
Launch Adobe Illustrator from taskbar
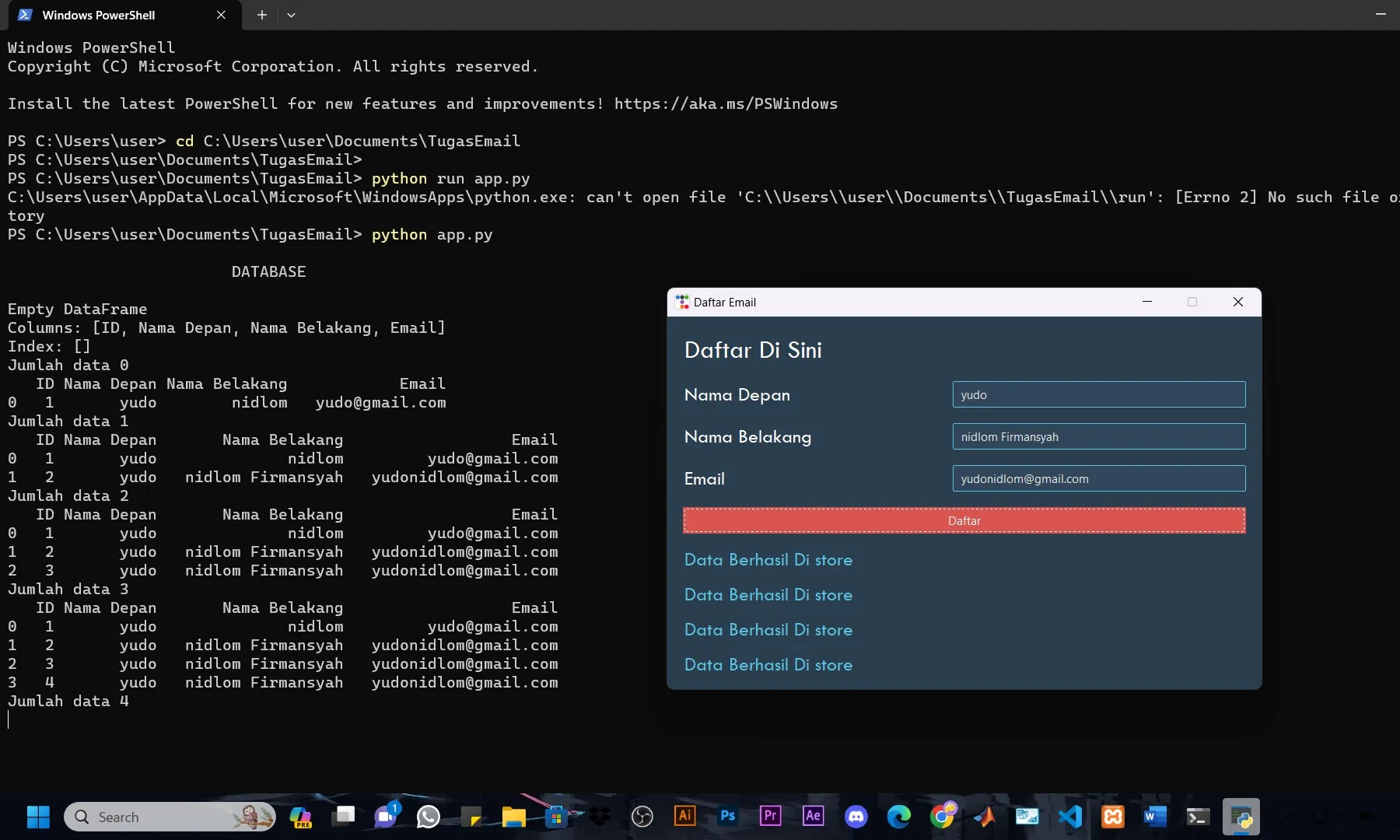tap(684, 816)
